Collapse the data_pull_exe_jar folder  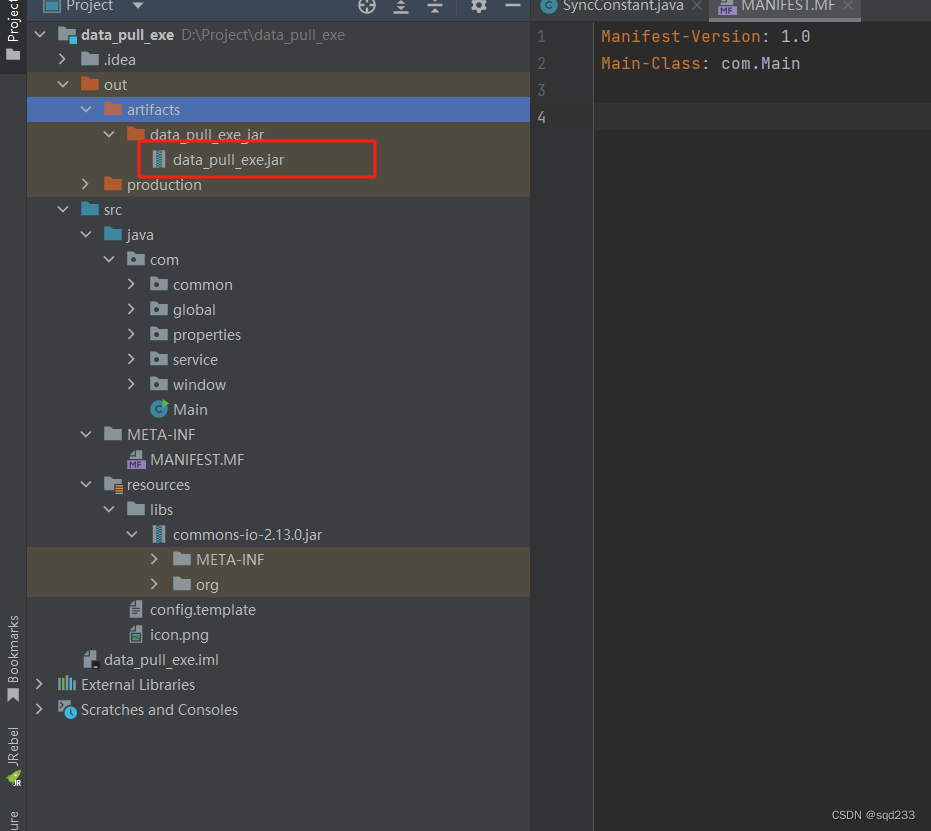coord(109,134)
